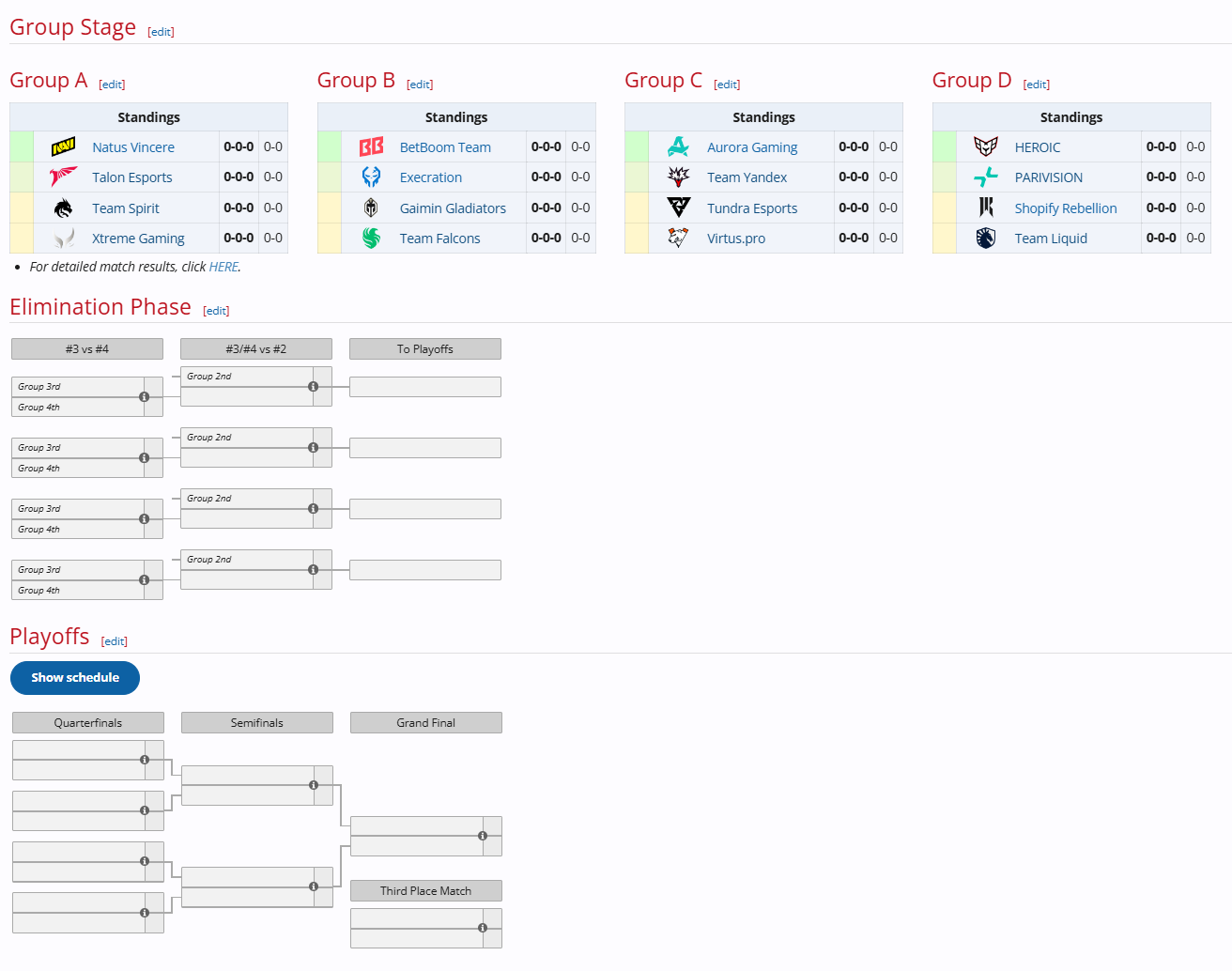Screen dimensions: 1232x971
Task: Visit the Team Liquid link
Action: 1051,239
